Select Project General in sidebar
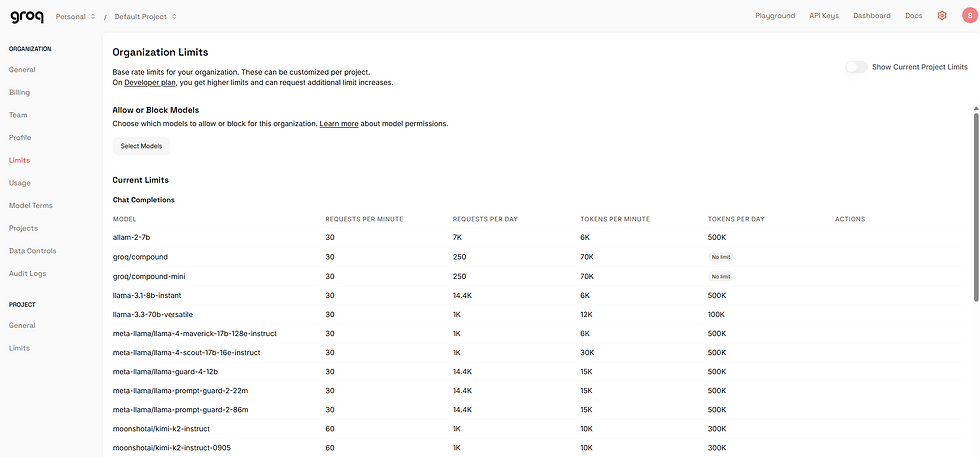 [x=22, y=325]
